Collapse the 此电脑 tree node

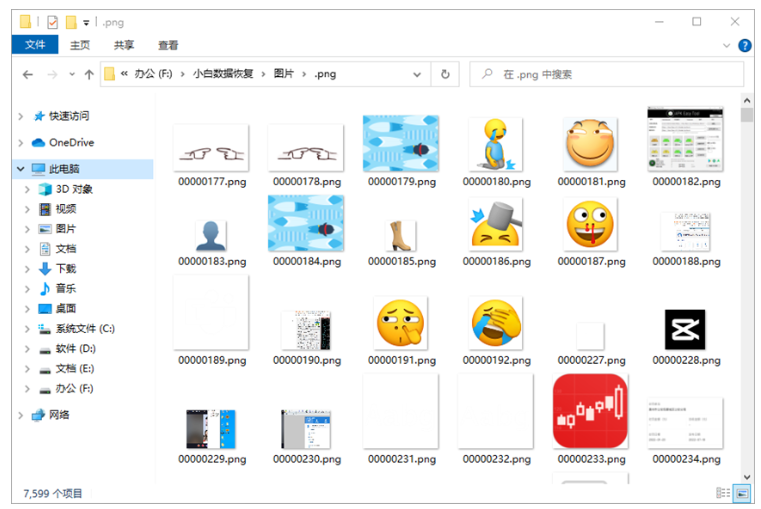[21, 169]
